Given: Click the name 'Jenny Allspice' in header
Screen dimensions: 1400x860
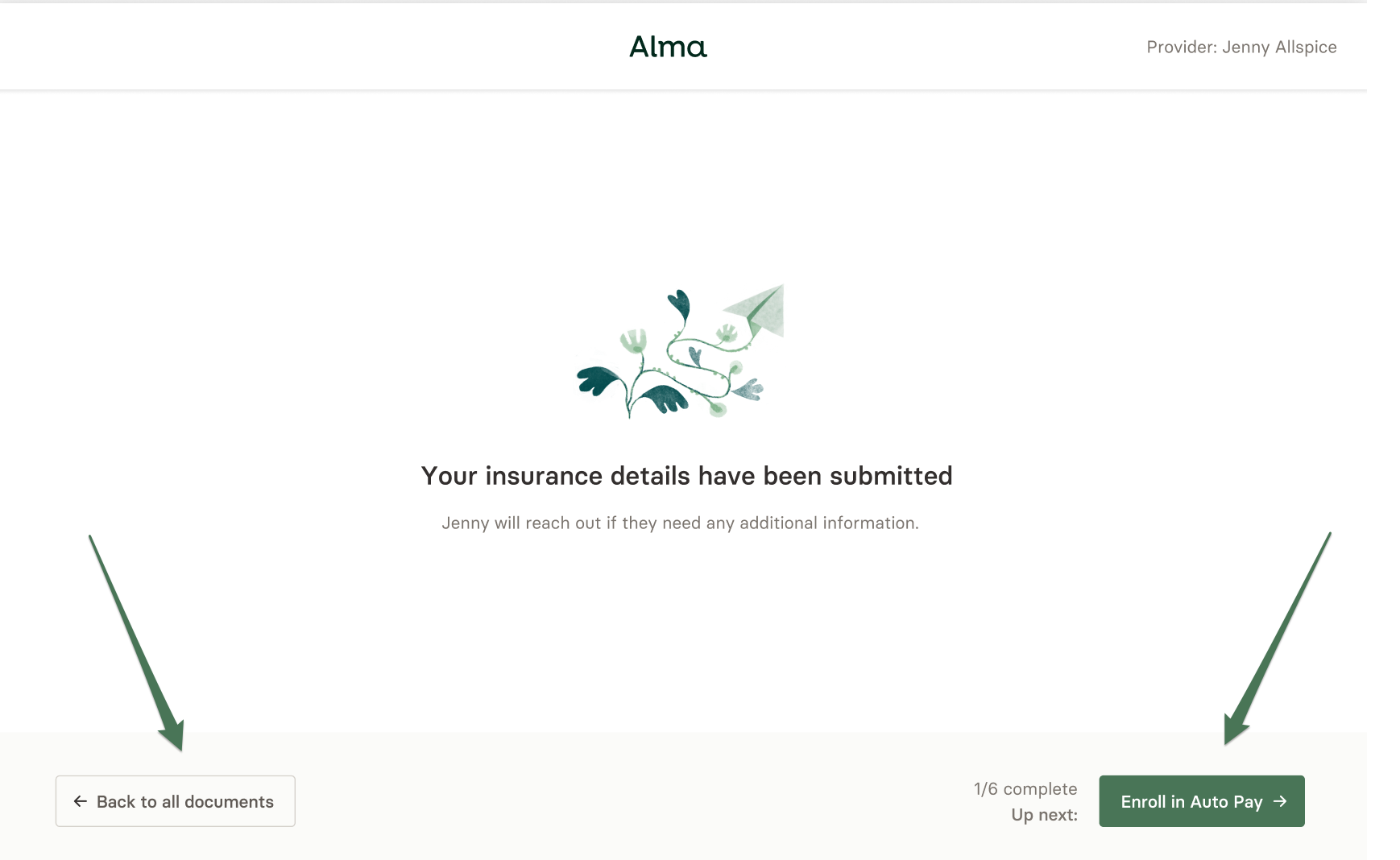Looking at the screenshot, I should (x=1279, y=48).
